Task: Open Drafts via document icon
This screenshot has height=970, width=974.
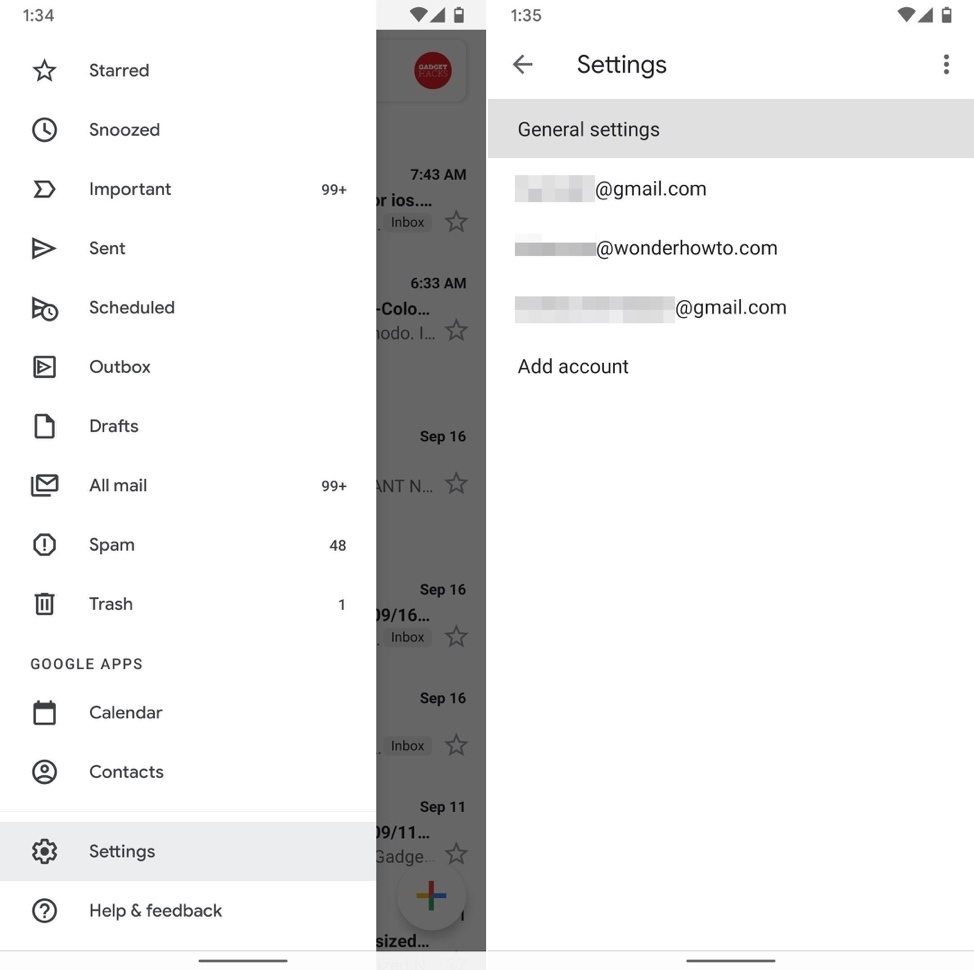Action: click(44, 426)
